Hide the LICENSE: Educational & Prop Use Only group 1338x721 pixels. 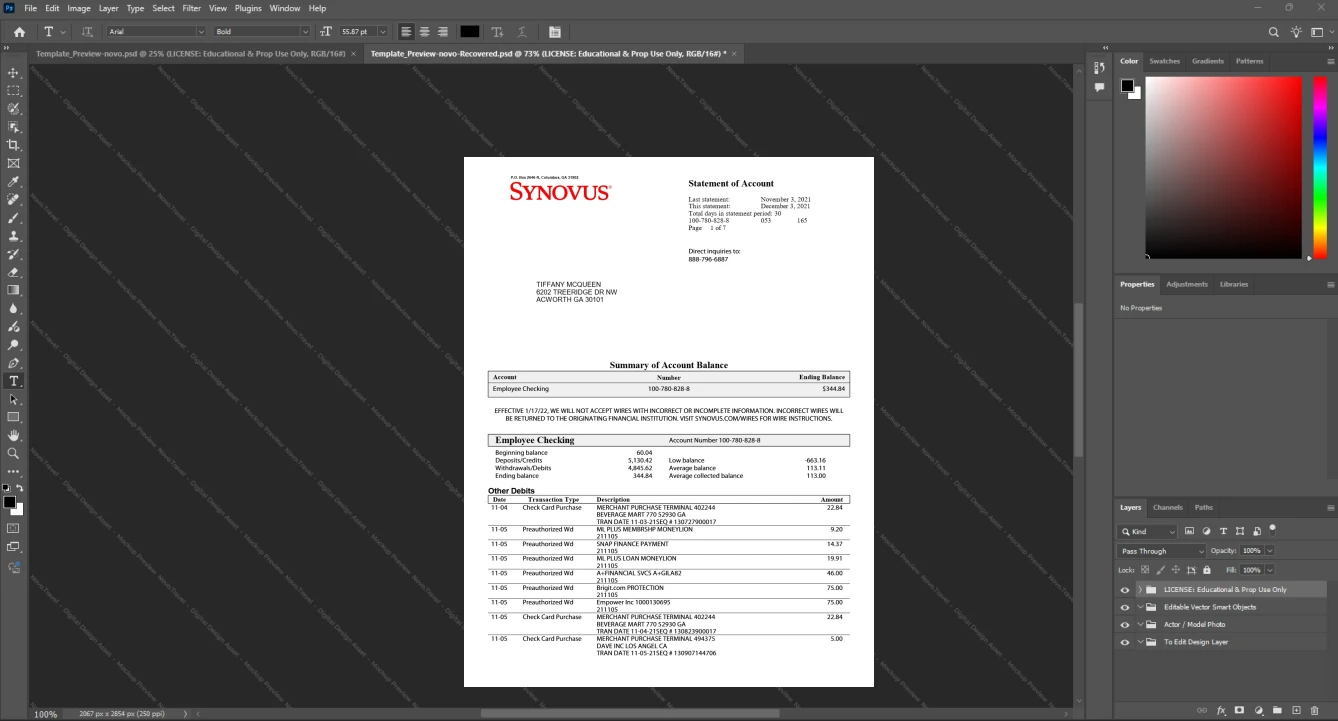1125,590
